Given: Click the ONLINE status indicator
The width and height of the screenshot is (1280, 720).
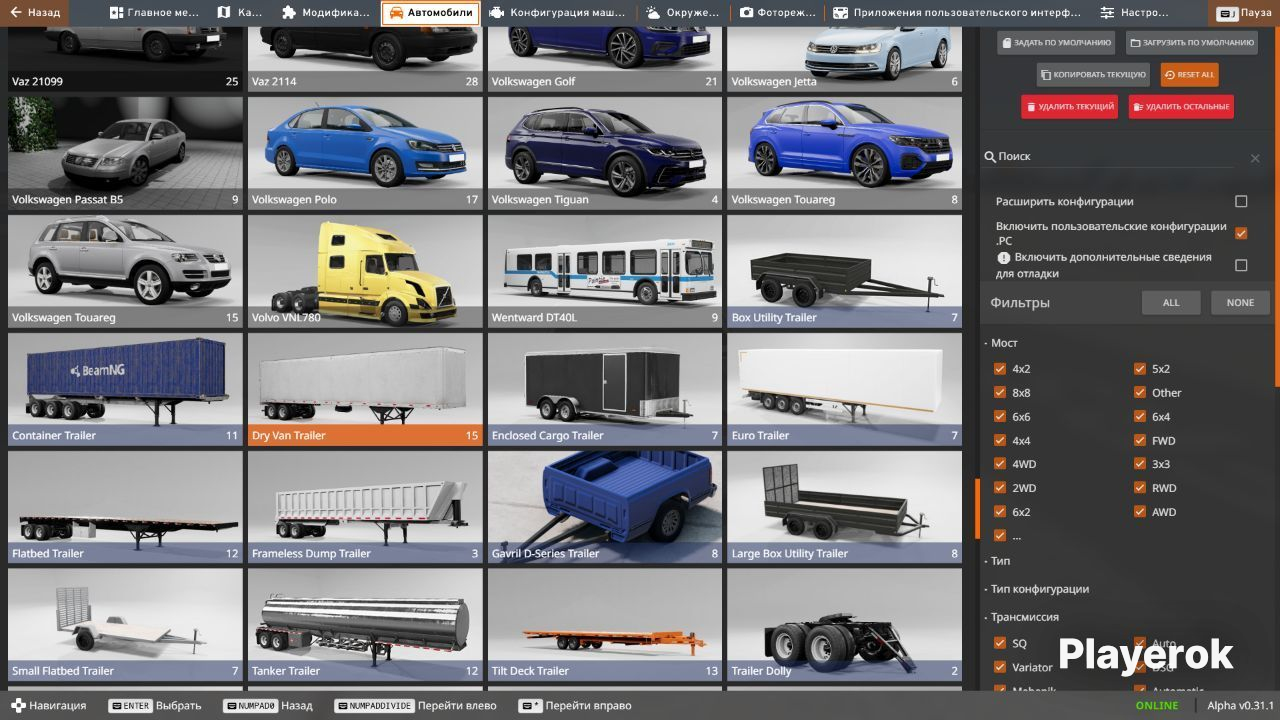Looking at the screenshot, I should (1156, 706).
